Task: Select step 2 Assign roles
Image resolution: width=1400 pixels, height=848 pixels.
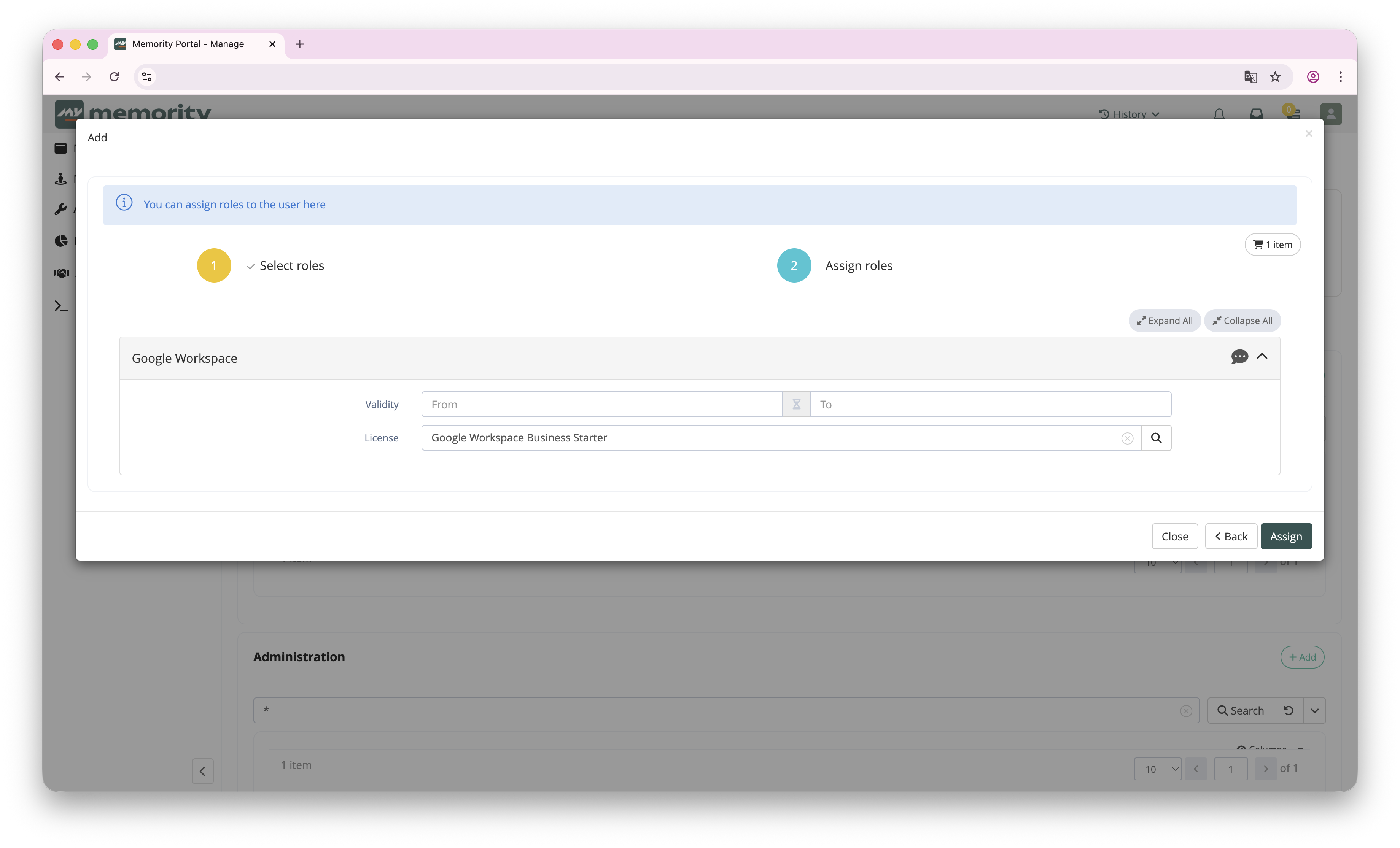Action: (x=835, y=265)
